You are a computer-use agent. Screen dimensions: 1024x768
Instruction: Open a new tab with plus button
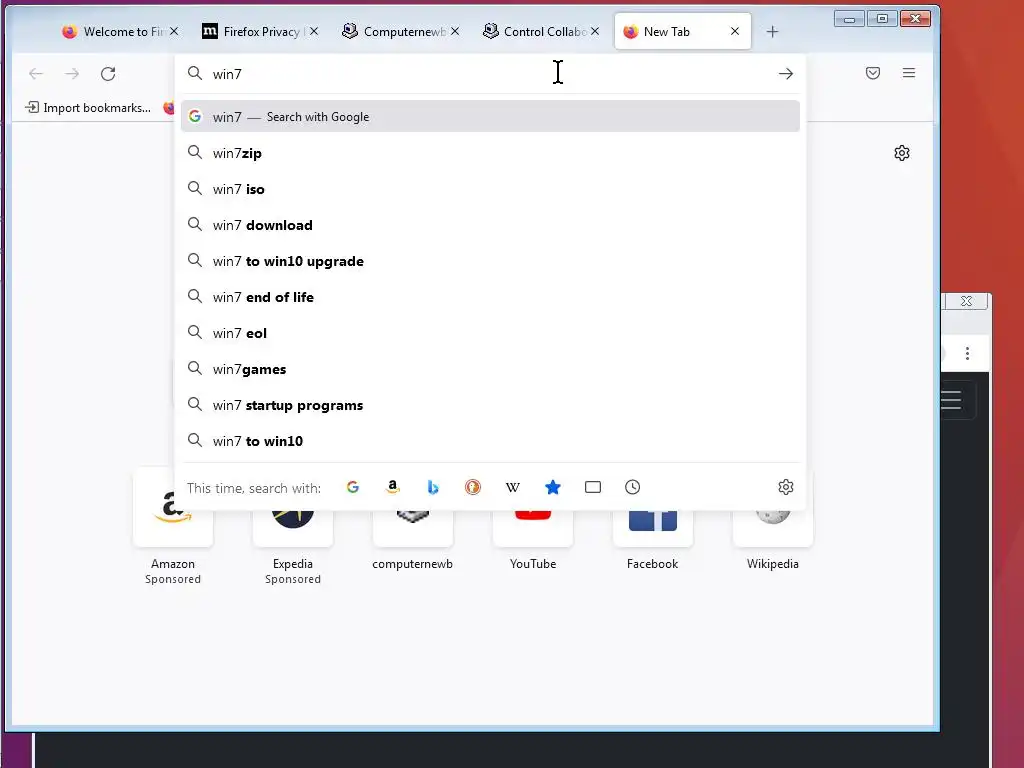point(772,31)
